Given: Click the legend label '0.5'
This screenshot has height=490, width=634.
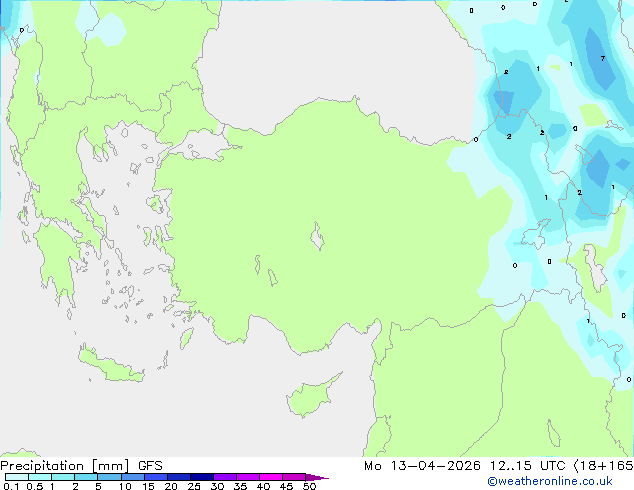Looking at the screenshot, I should (35, 486).
